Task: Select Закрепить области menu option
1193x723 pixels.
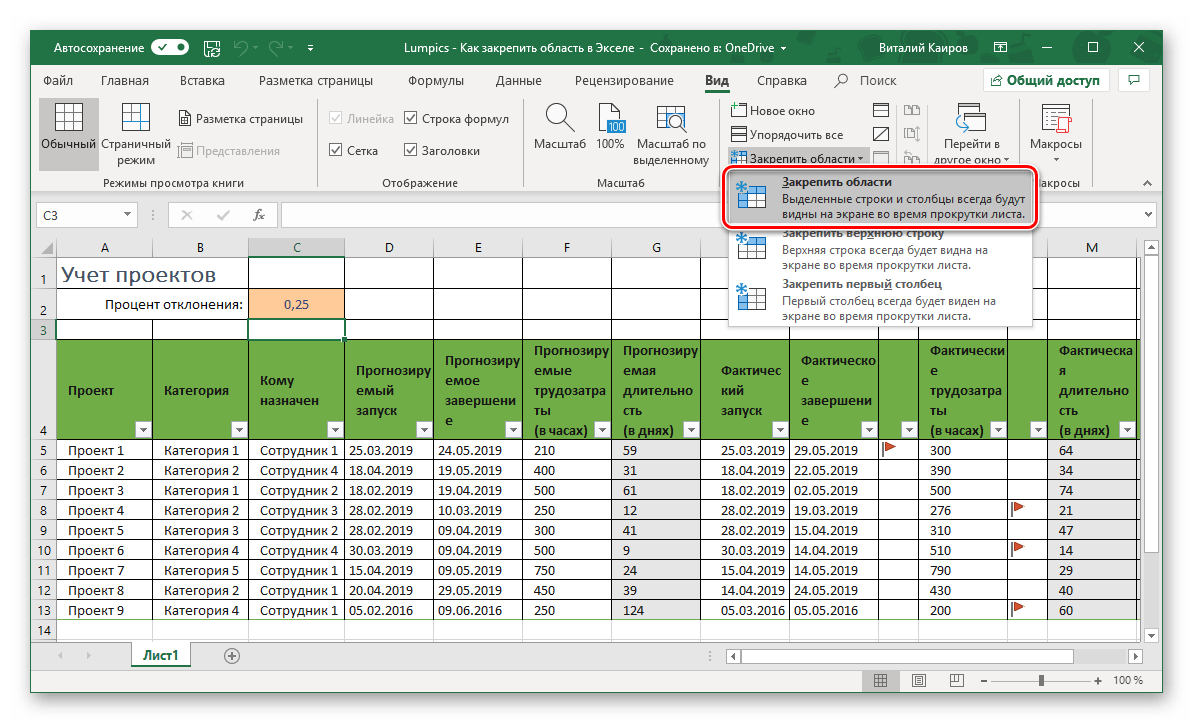Action: click(879, 198)
